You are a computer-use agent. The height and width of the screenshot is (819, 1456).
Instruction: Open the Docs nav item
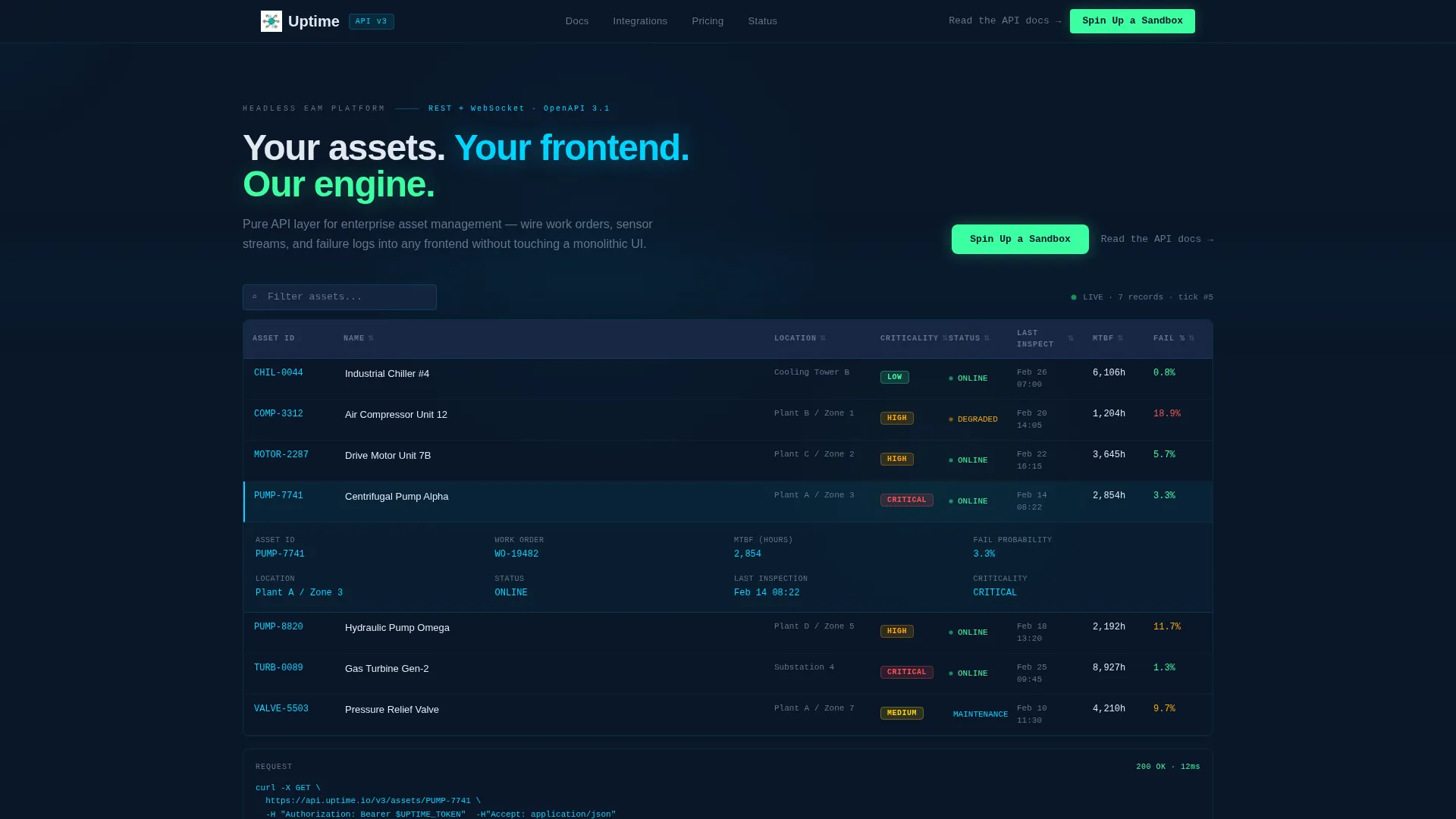[x=577, y=21]
